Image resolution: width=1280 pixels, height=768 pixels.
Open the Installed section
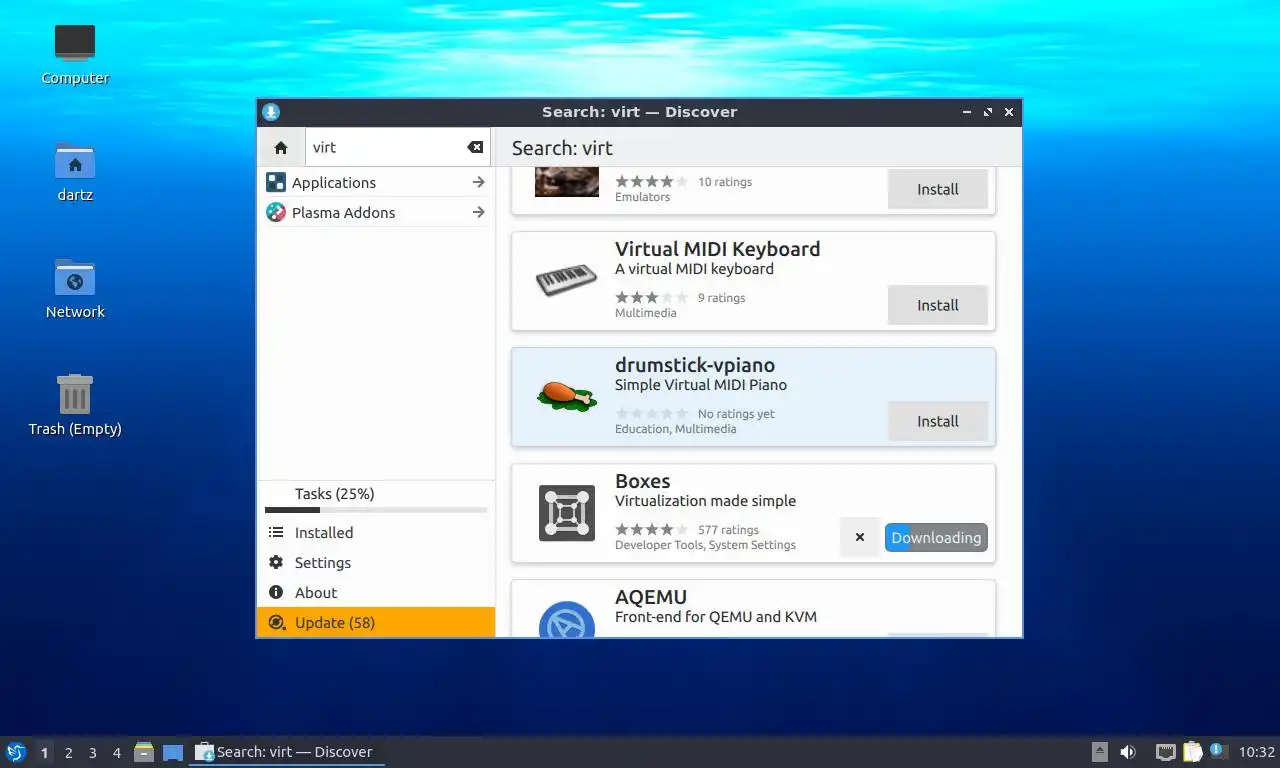[x=376, y=533]
